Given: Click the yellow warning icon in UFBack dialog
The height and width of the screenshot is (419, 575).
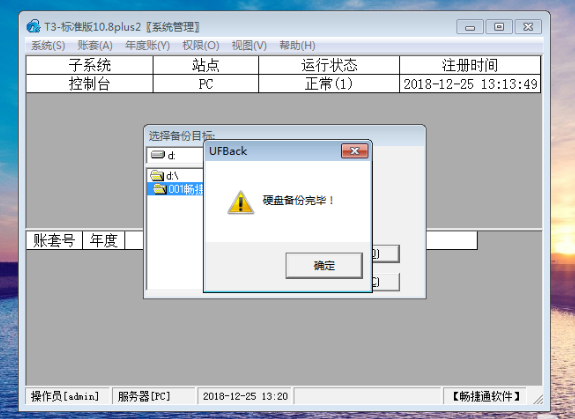Looking at the screenshot, I should 241,202.
